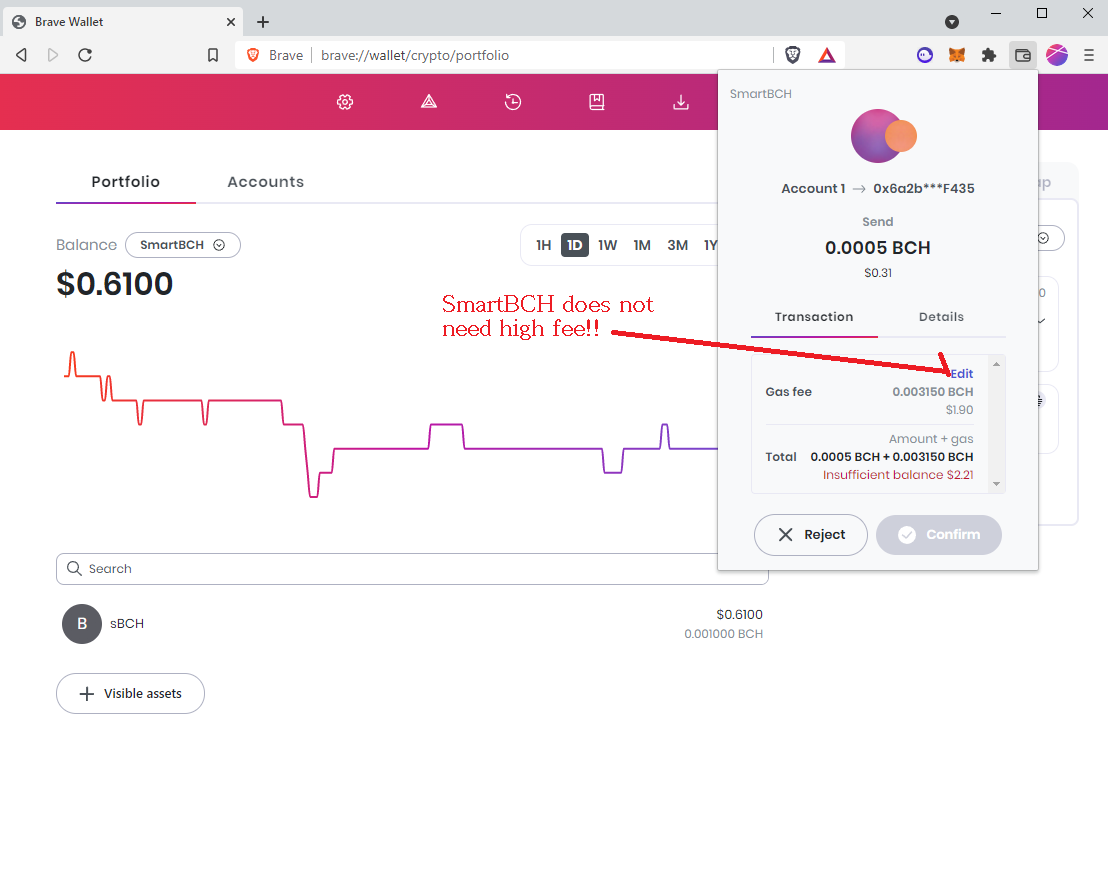Open bookmarks icon in top bar

[x=597, y=102]
